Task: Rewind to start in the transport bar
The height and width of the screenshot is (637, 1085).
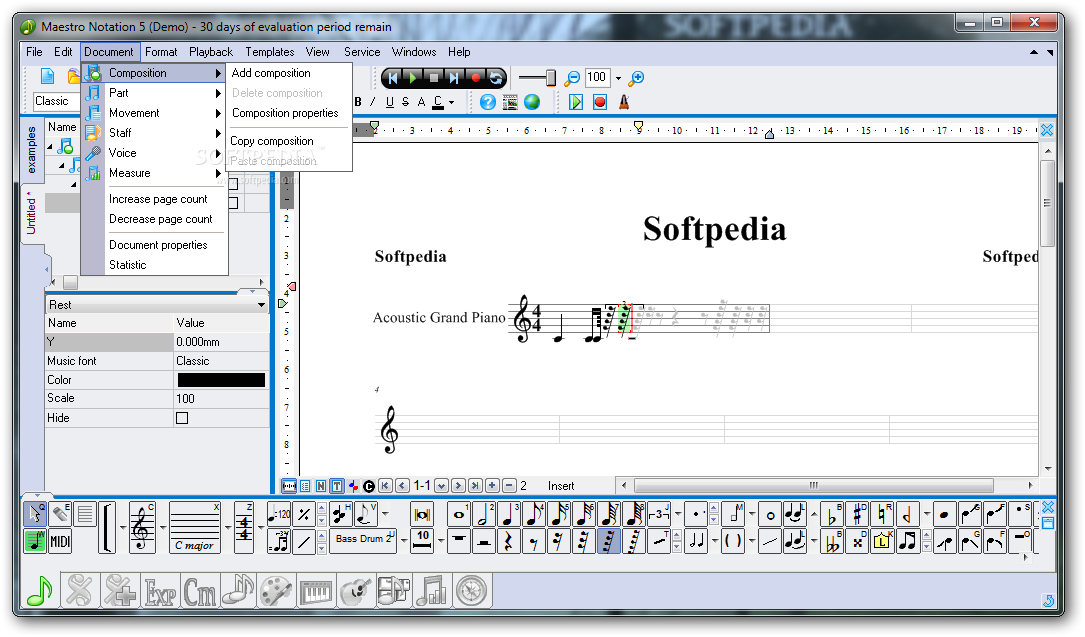Action: pyautogui.click(x=392, y=78)
